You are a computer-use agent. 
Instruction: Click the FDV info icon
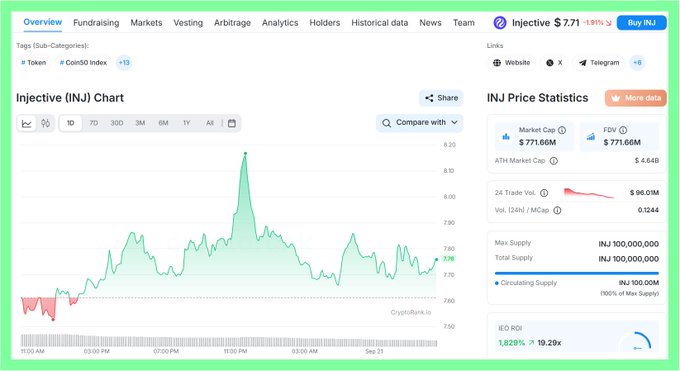(x=623, y=130)
